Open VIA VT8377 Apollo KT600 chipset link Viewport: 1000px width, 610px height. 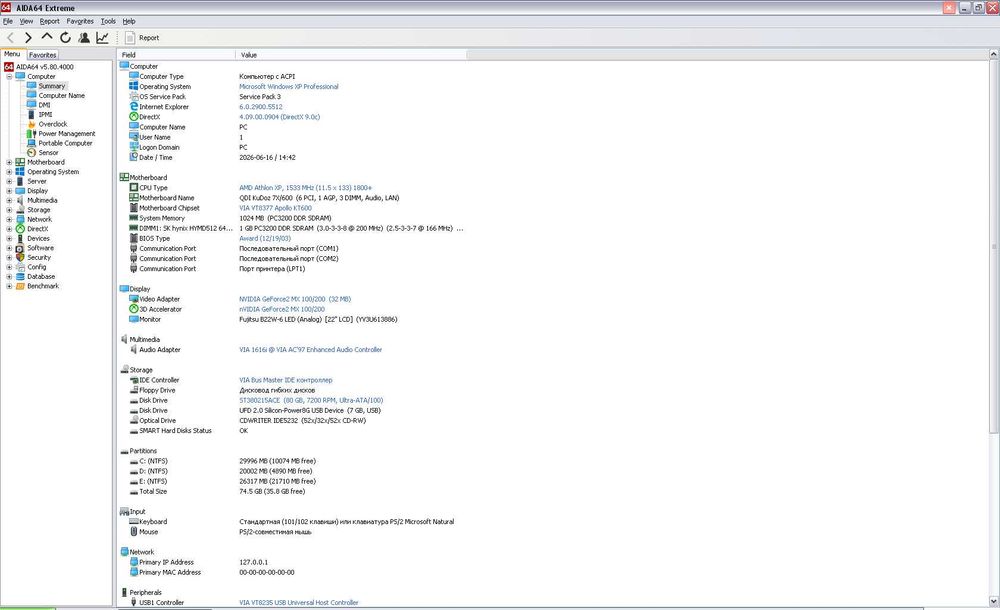pyautogui.click(x=276, y=208)
